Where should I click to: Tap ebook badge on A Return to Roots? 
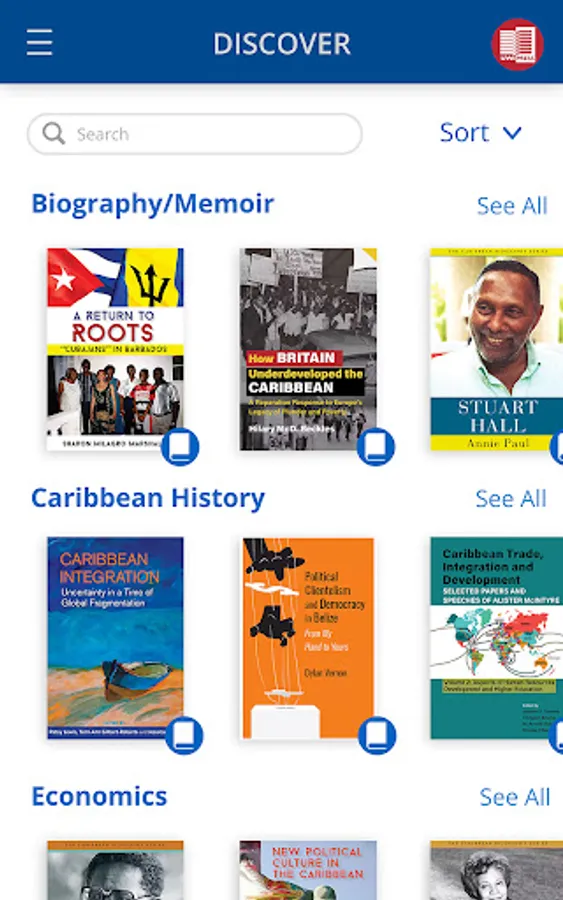(x=180, y=447)
